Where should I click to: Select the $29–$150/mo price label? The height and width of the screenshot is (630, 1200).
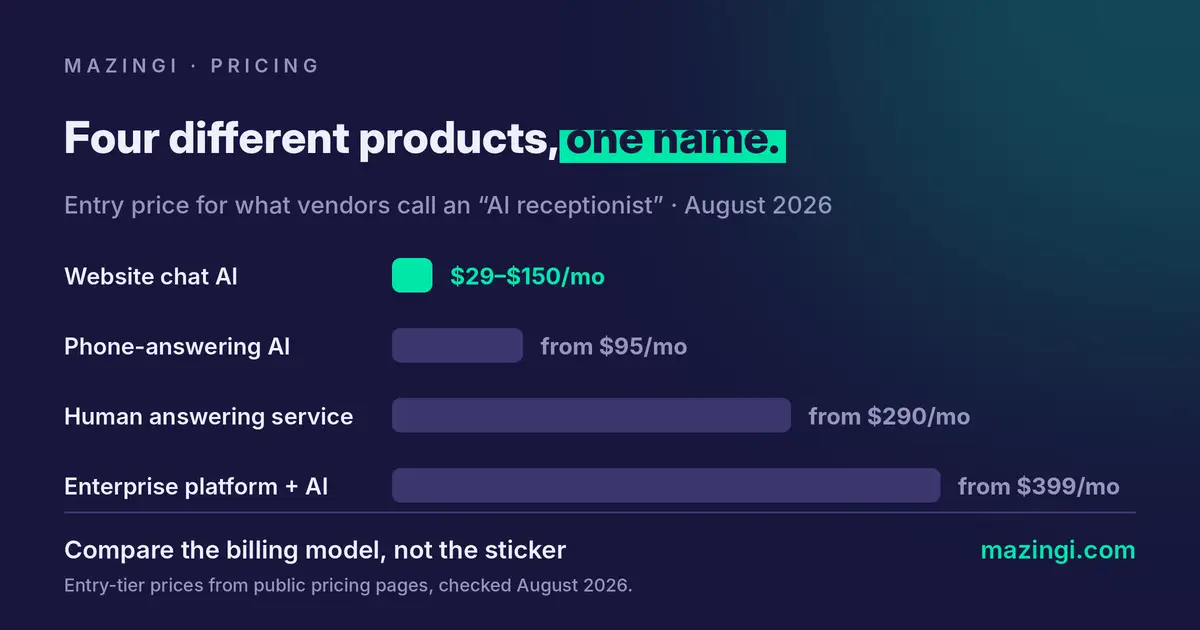click(x=527, y=277)
